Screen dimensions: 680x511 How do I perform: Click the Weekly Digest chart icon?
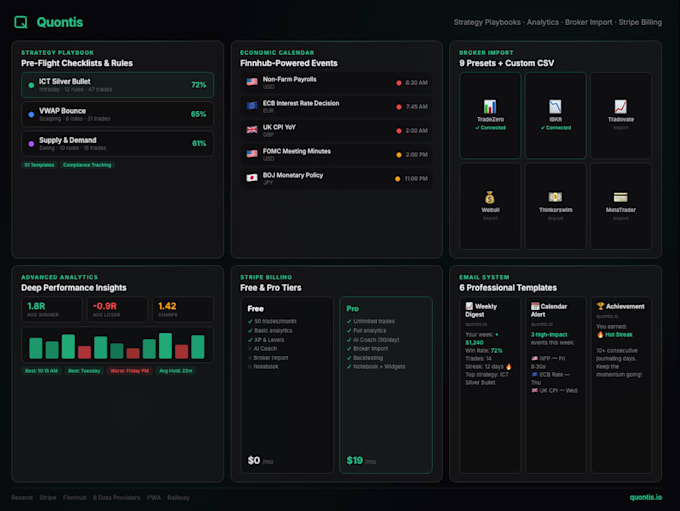(469, 306)
